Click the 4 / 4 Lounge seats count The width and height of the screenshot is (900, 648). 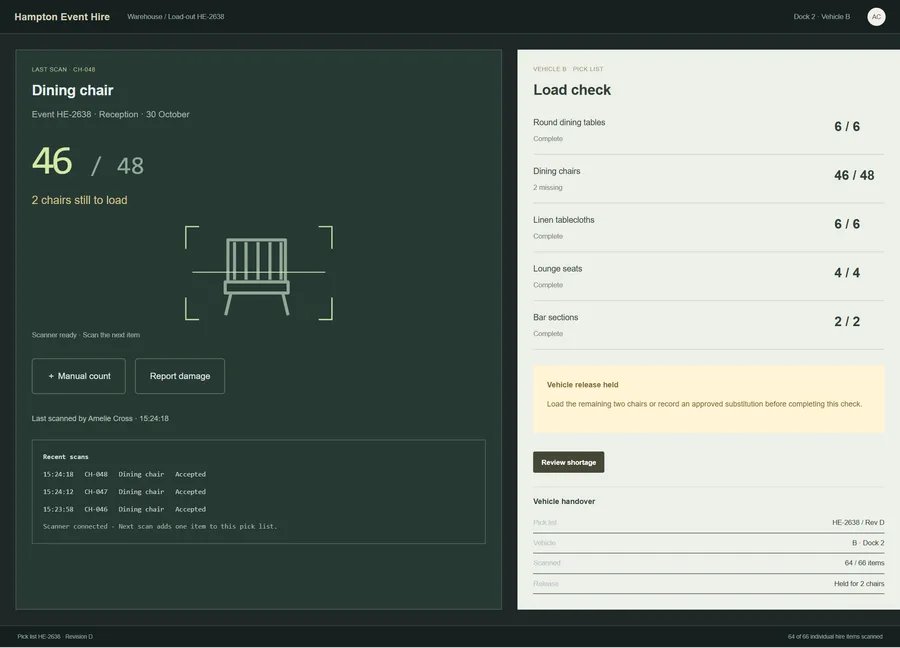pyautogui.click(x=847, y=273)
